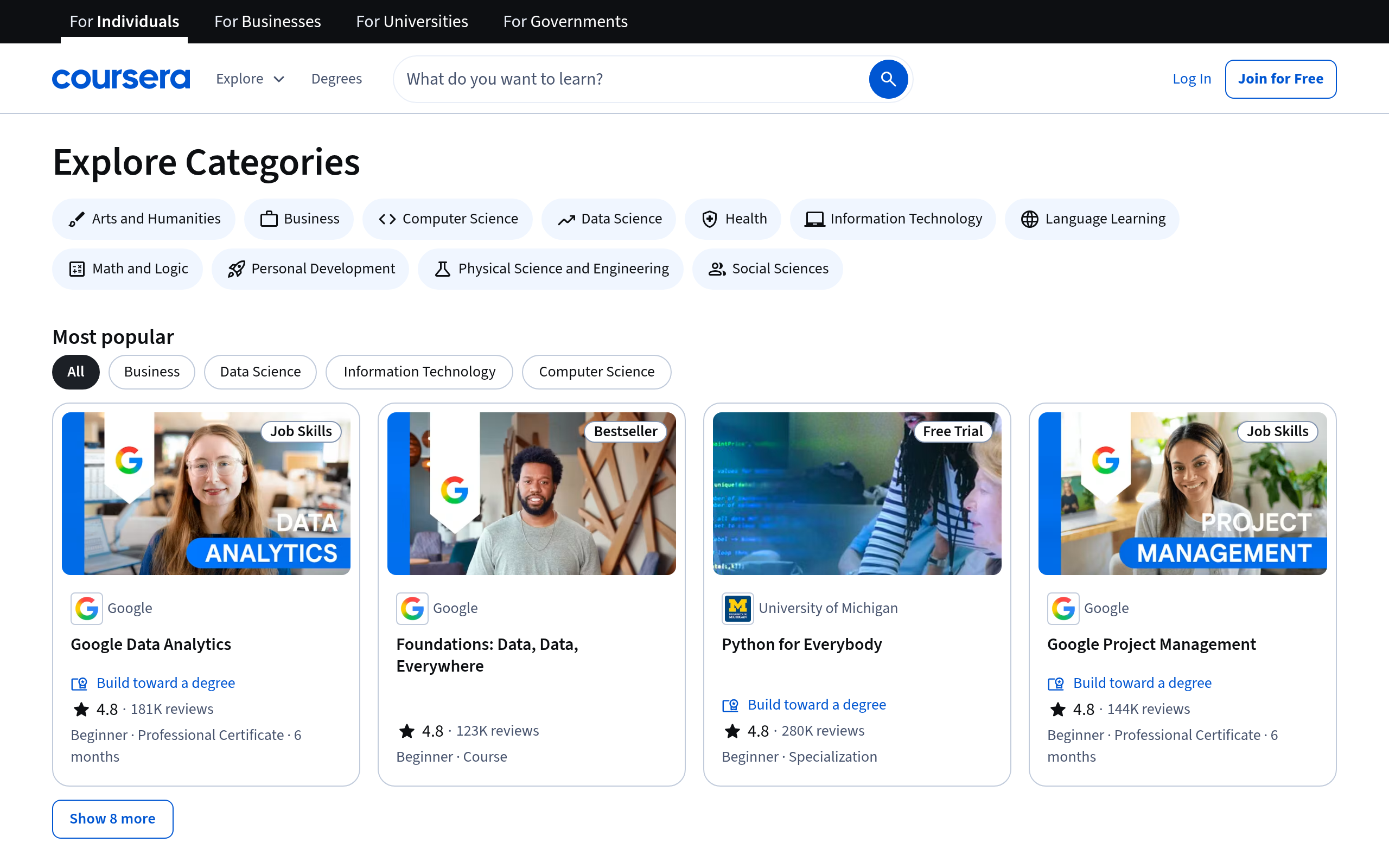Click the laptop icon for Information Technology
This screenshot has width=1389, height=868.
point(814,219)
